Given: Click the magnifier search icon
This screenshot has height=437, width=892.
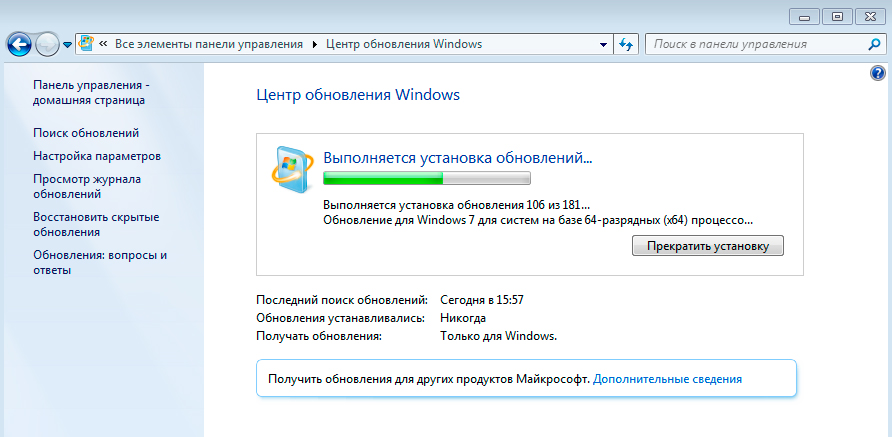Looking at the screenshot, I should pos(875,44).
